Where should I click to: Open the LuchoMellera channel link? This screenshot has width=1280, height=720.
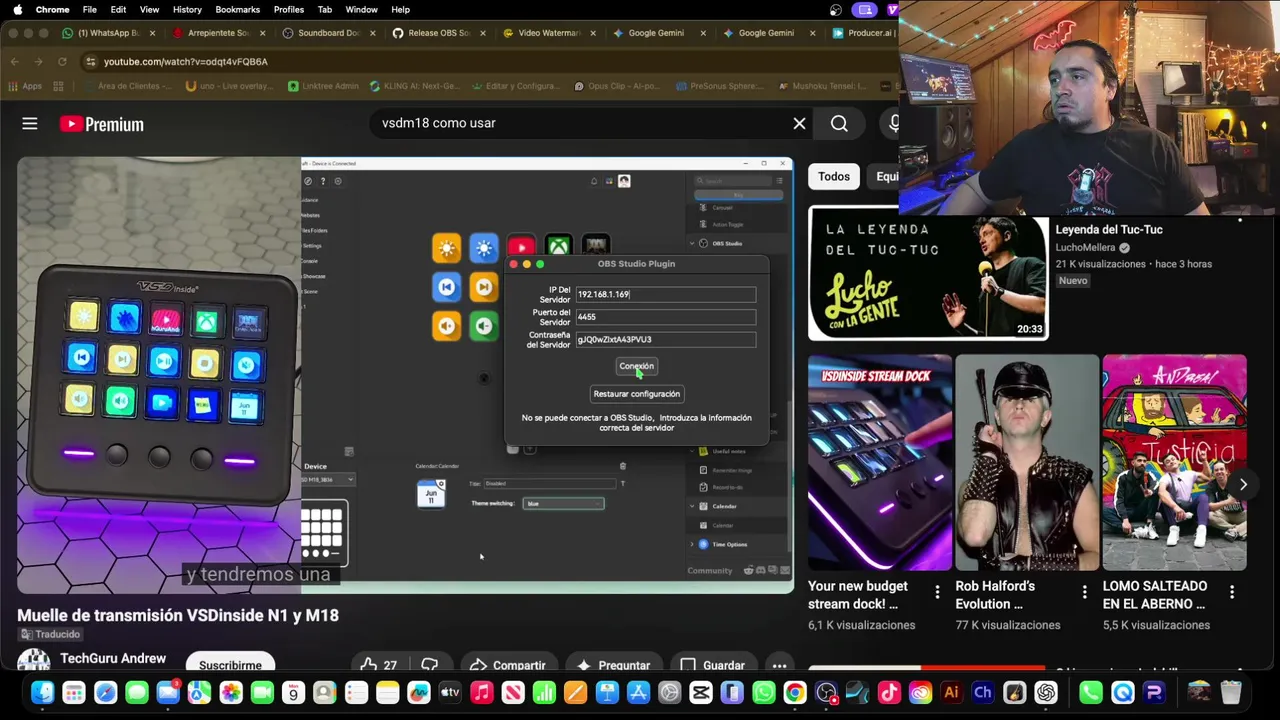point(1085,247)
